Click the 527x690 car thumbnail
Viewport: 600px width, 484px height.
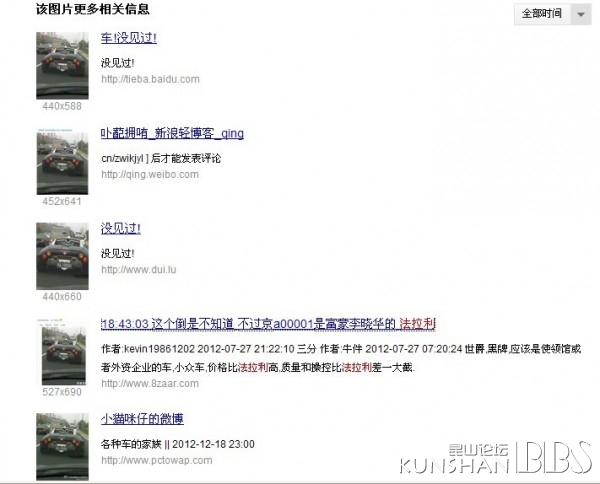click(x=64, y=352)
